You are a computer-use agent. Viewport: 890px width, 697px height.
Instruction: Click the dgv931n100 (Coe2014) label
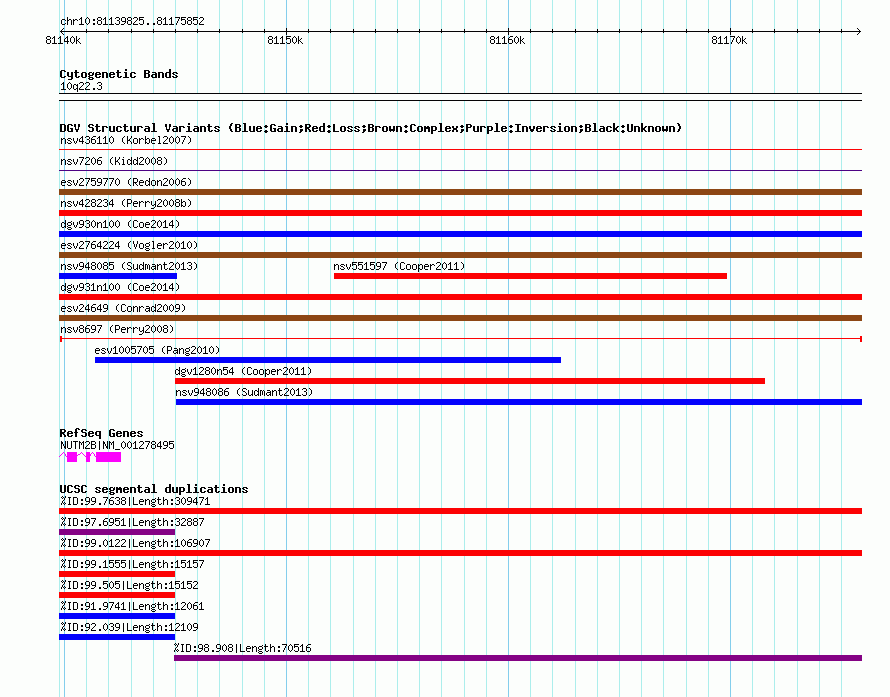click(x=120, y=287)
